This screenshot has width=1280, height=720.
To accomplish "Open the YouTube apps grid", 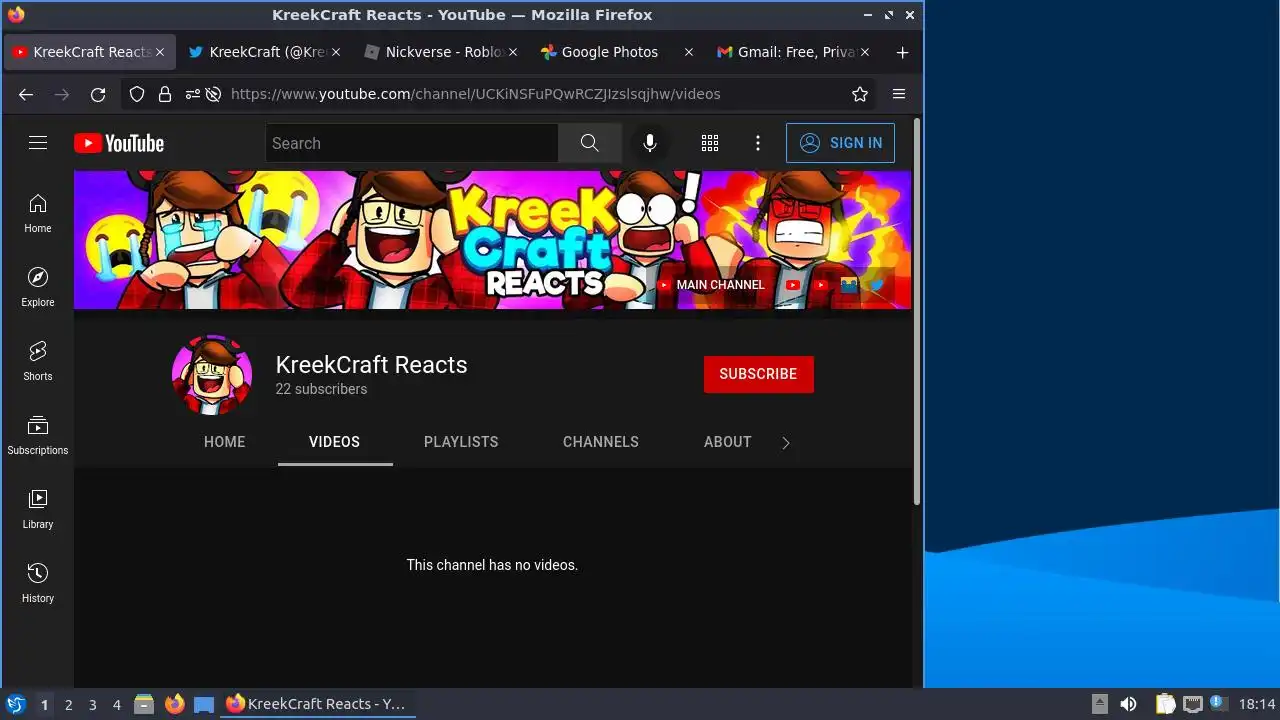I will coord(710,143).
